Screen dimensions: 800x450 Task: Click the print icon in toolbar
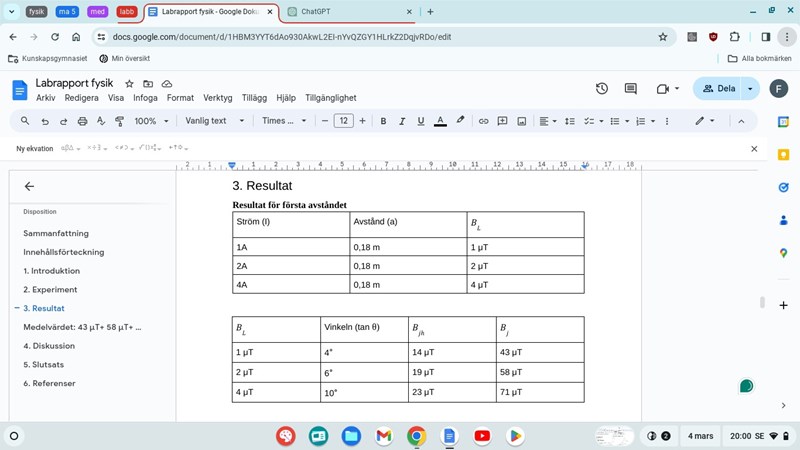click(x=82, y=121)
